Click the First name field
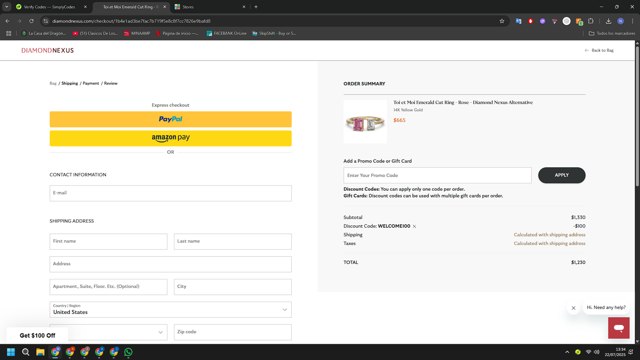The image size is (640, 360). pyautogui.click(x=108, y=241)
